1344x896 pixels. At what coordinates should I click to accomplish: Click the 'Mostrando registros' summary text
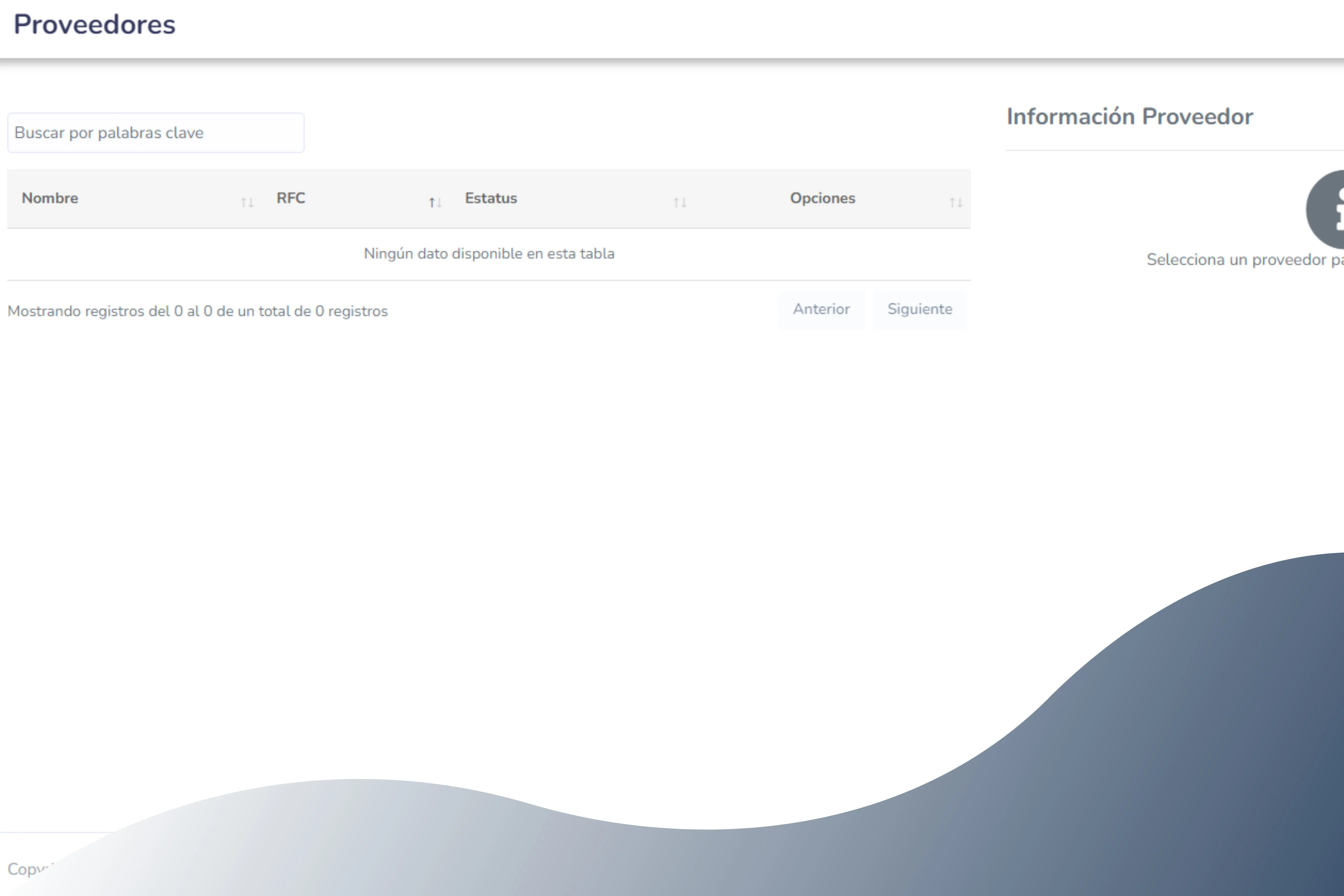click(x=197, y=311)
